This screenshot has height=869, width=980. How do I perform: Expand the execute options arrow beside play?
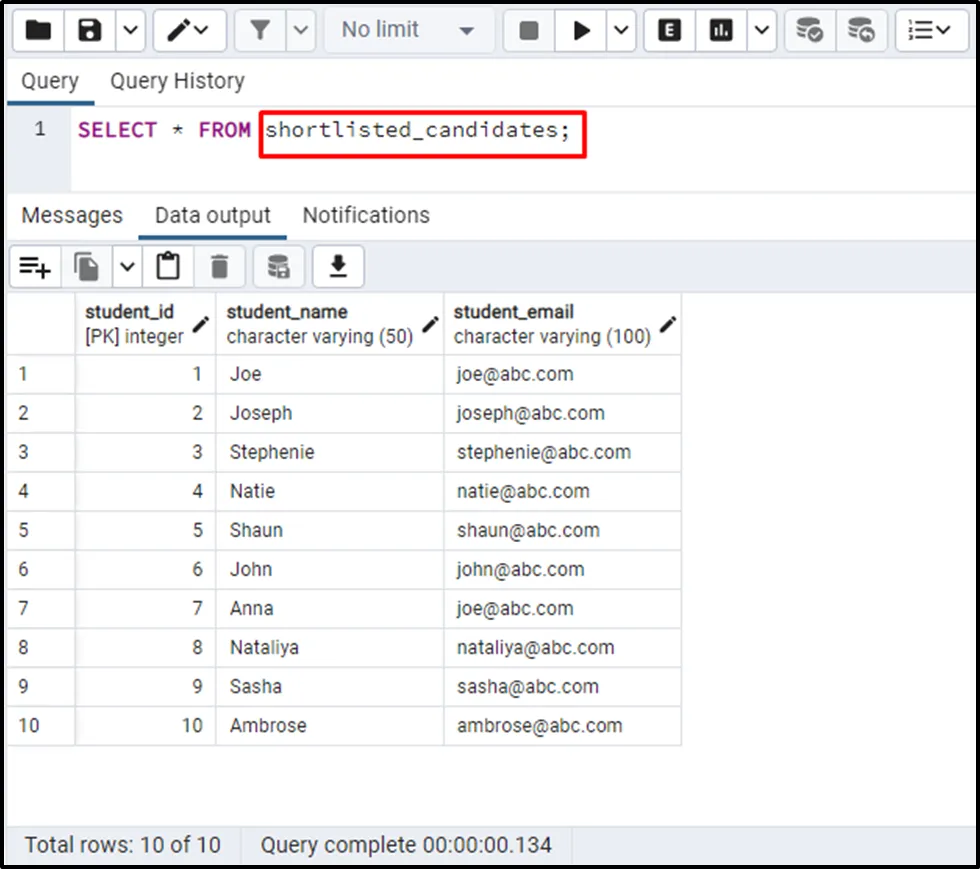click(621, 31)
